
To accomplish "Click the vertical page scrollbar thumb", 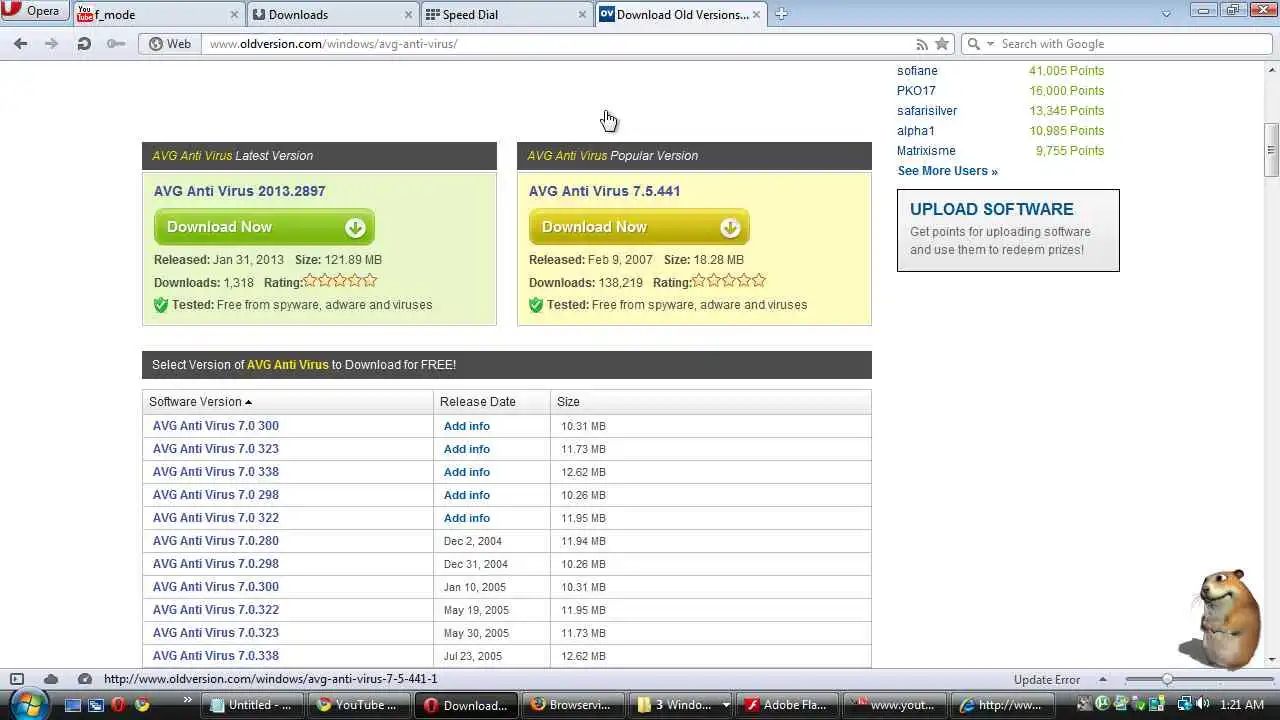I will (1272, 151).
